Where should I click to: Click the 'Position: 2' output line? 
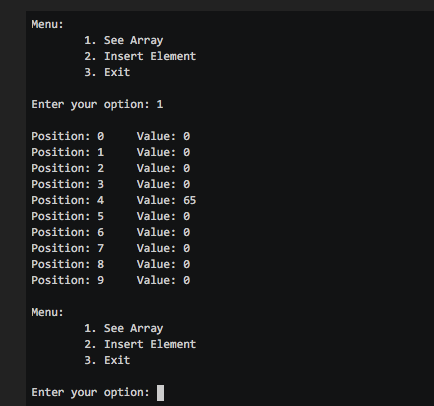point(111,168)
